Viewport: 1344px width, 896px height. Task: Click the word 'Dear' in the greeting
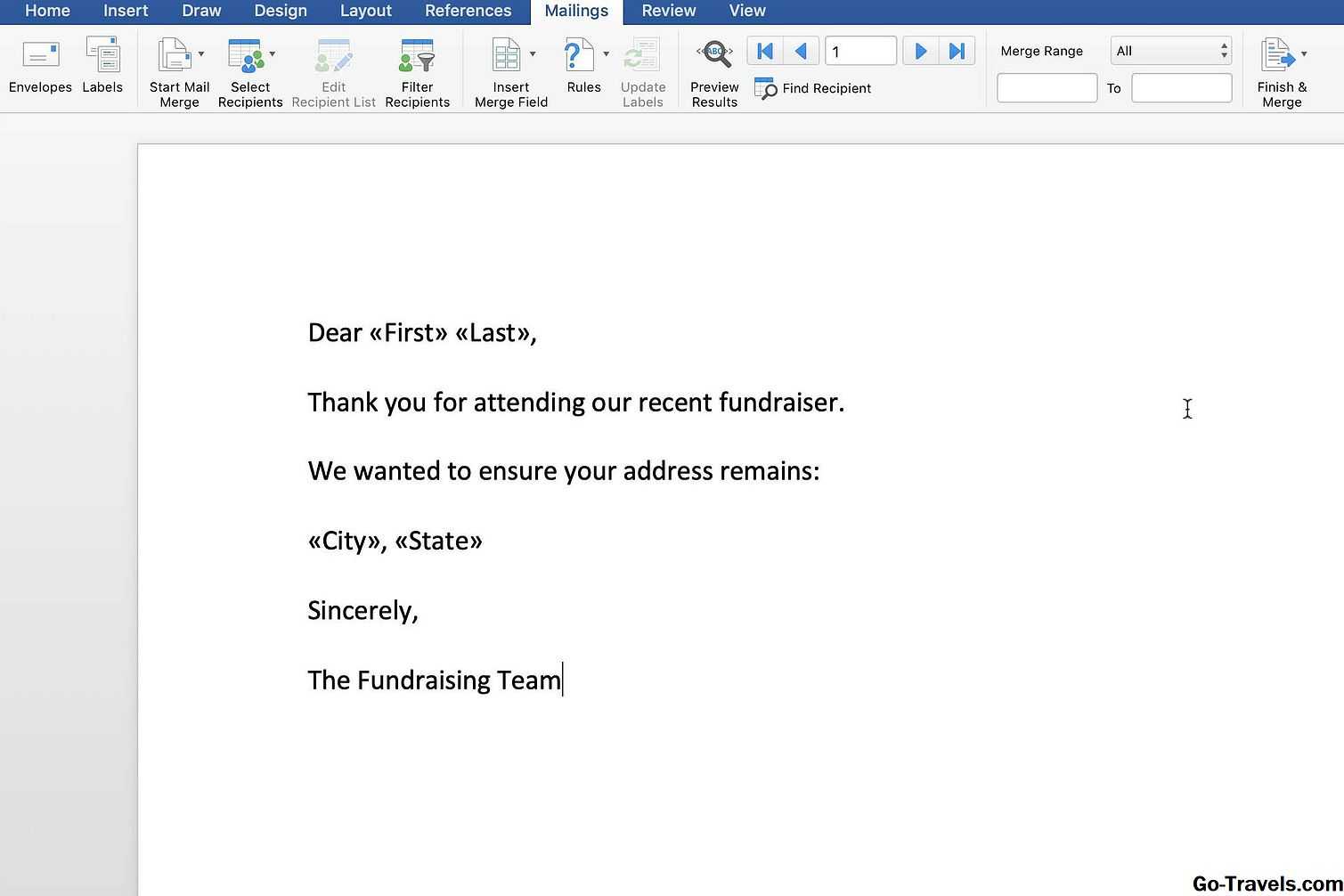tap(335, 332)
